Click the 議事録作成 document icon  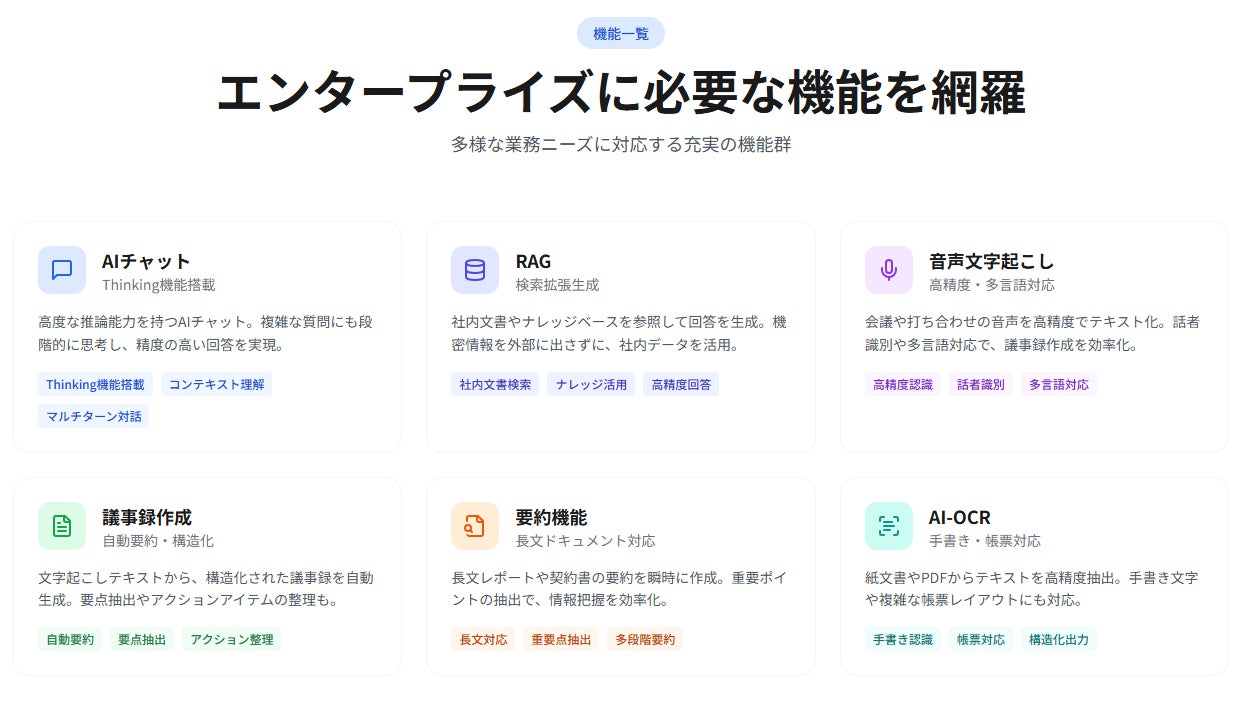coord(62,526)
